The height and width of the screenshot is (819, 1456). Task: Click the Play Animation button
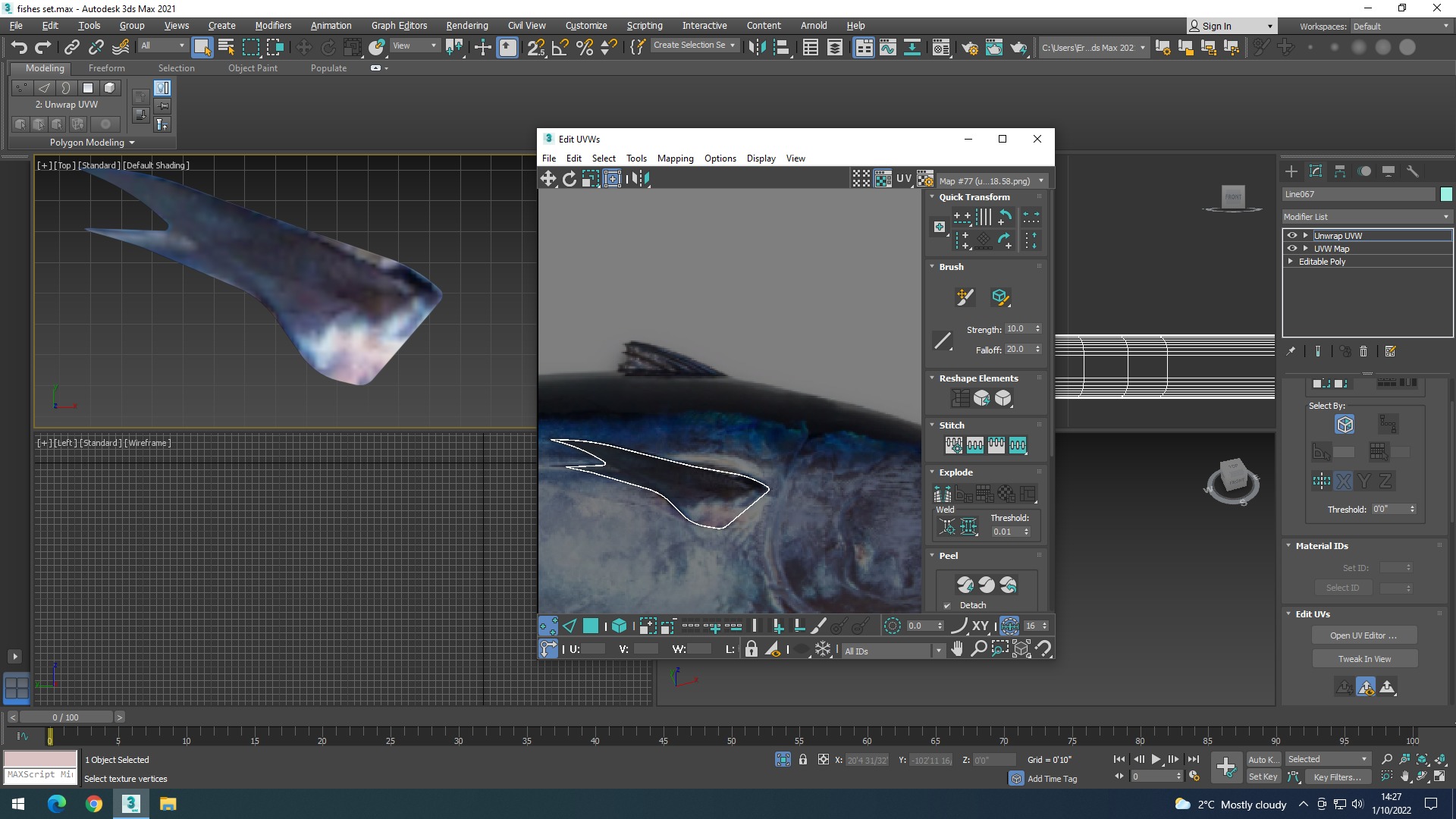(1156, 759)
